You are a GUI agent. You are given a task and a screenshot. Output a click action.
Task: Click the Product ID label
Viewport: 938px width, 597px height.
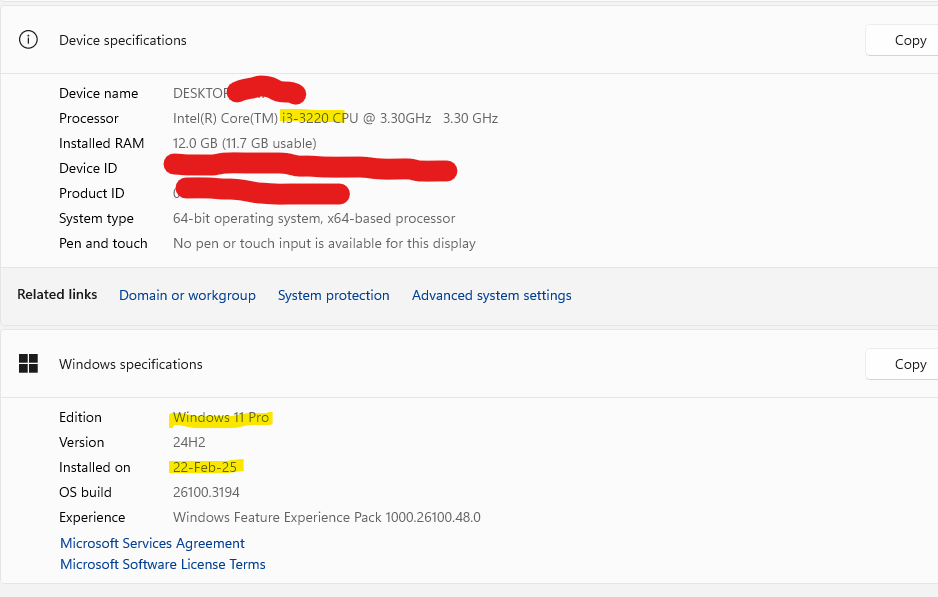(x=92, y=193)
